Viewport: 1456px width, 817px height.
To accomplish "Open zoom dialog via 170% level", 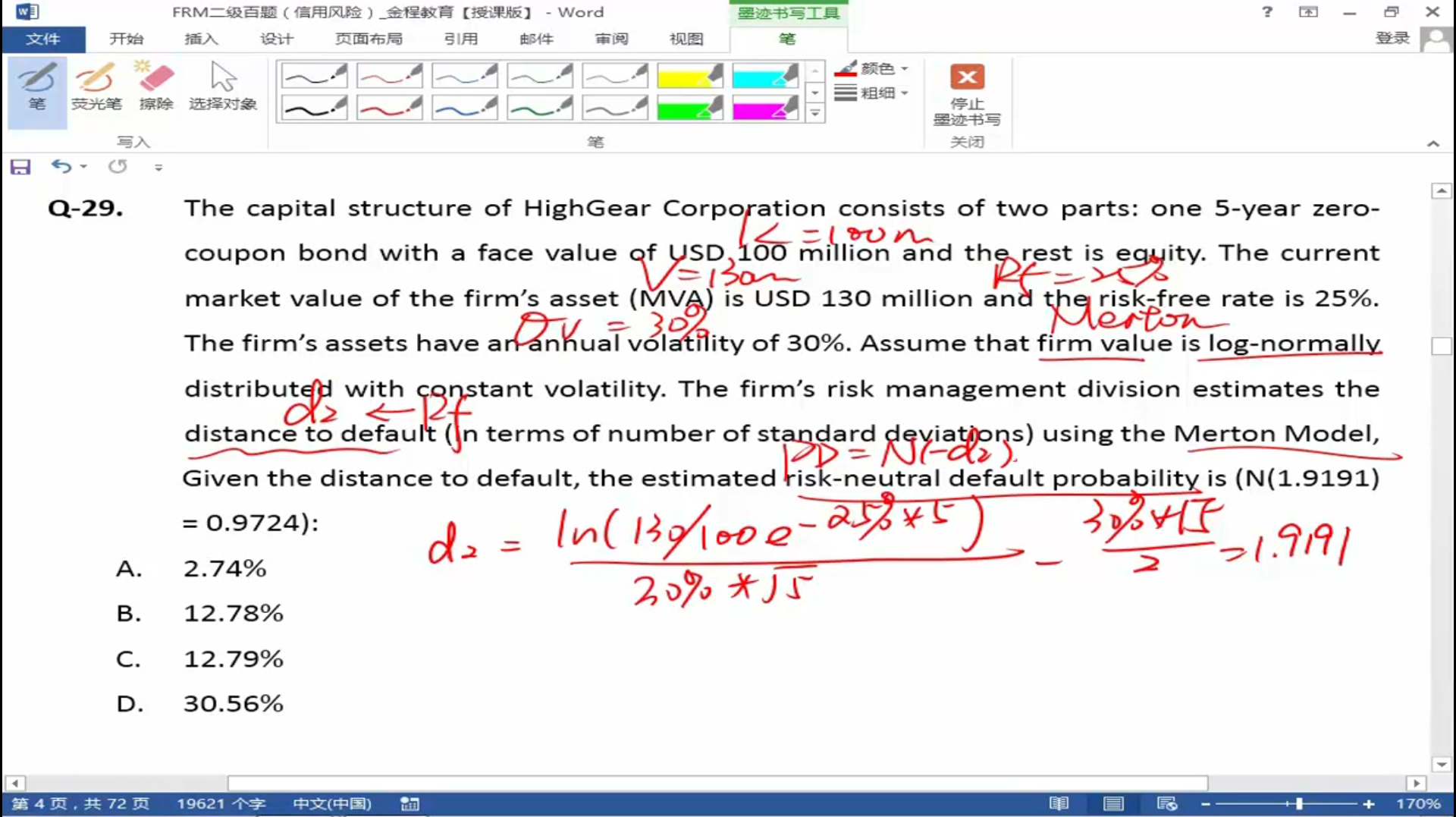I will (x=1417, y=804).
